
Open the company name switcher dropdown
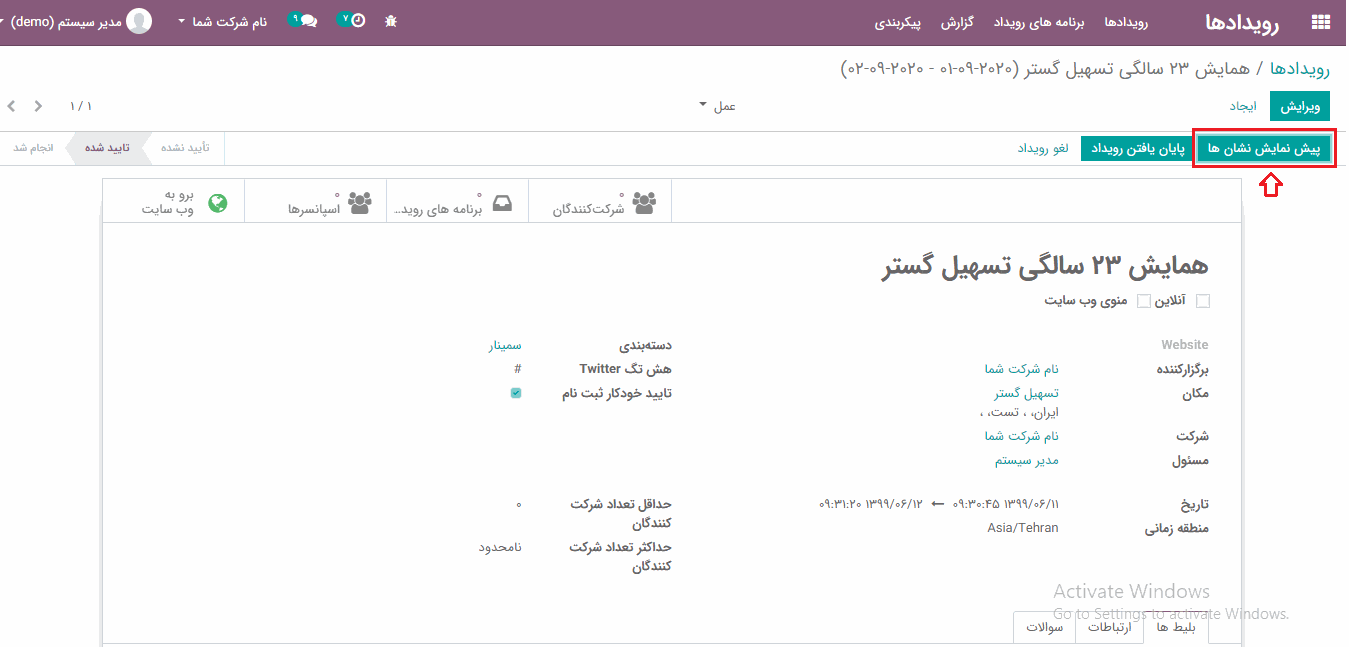point(223,21)
